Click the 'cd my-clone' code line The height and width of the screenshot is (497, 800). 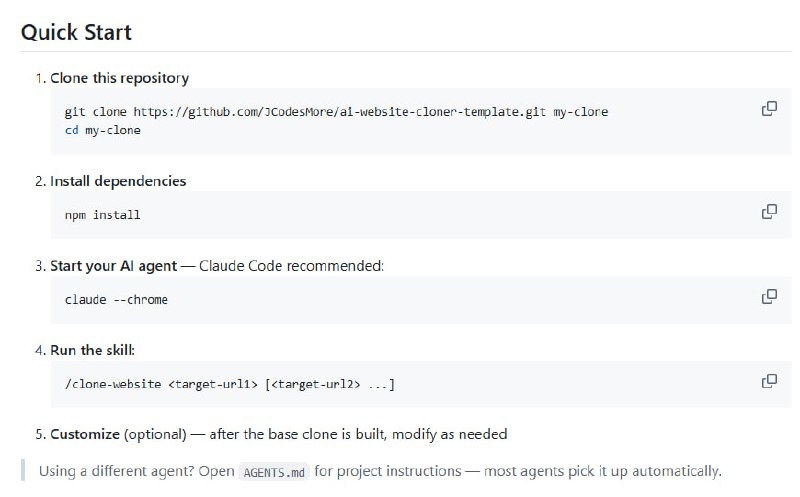click(102, 130)
